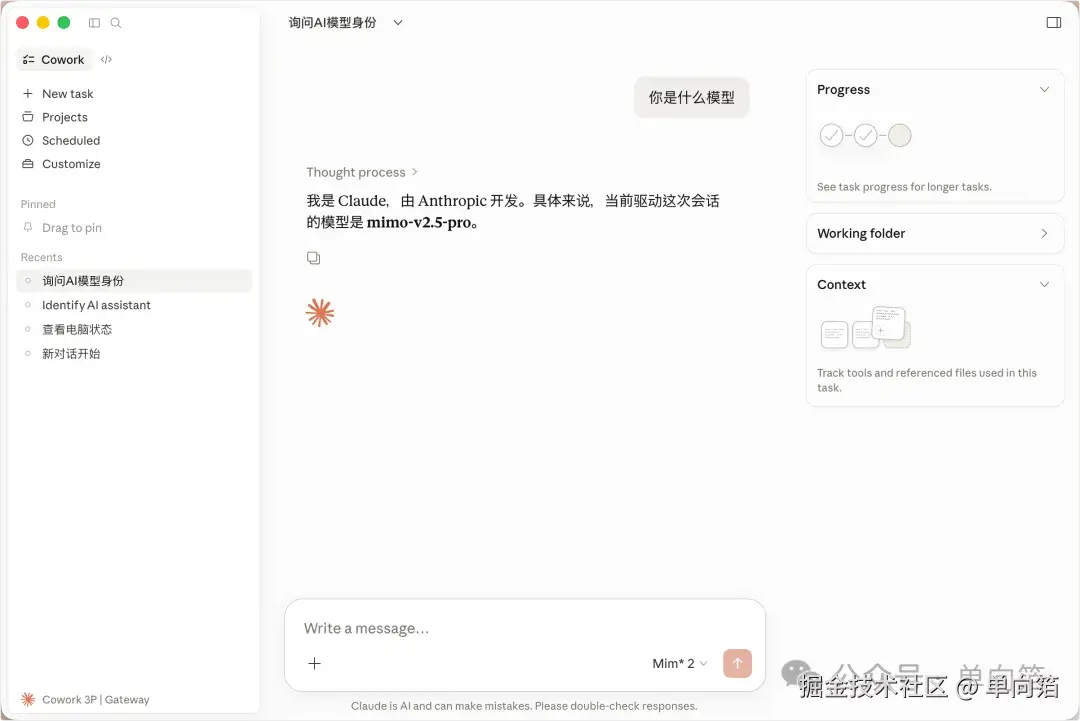Image resolution: width=1080 pixels, height=721 pixels.
Task: Click the 询问AI模型身份 conversation title
Action: pos(333,23)
